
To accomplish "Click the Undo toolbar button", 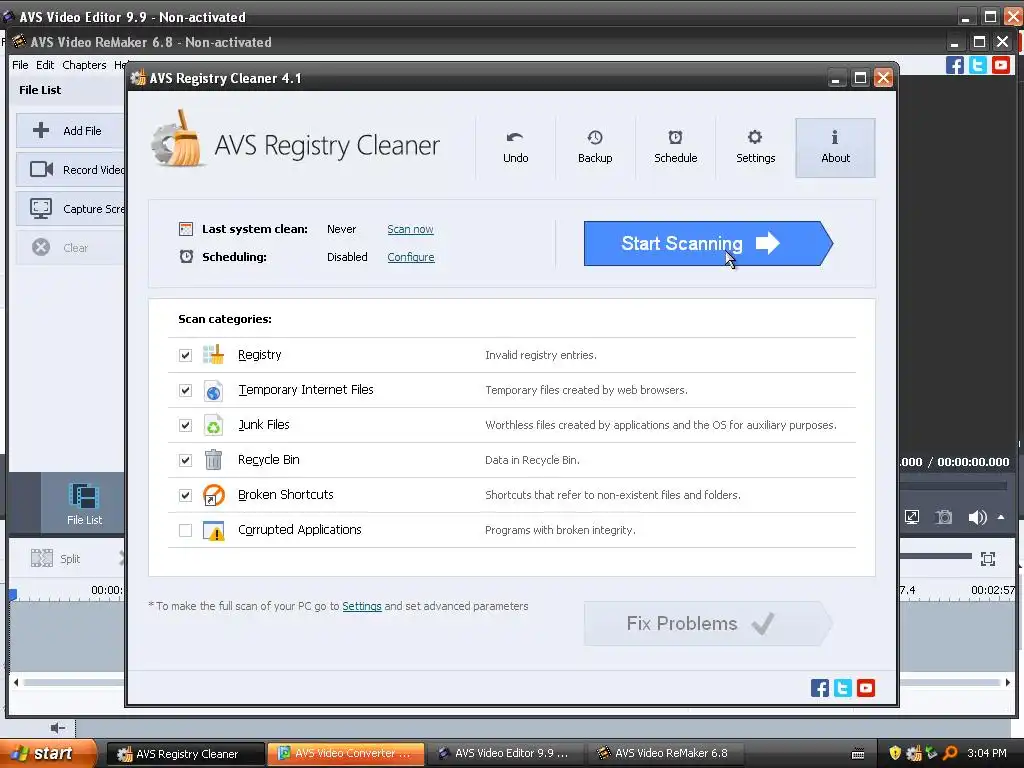I will 515,148.
